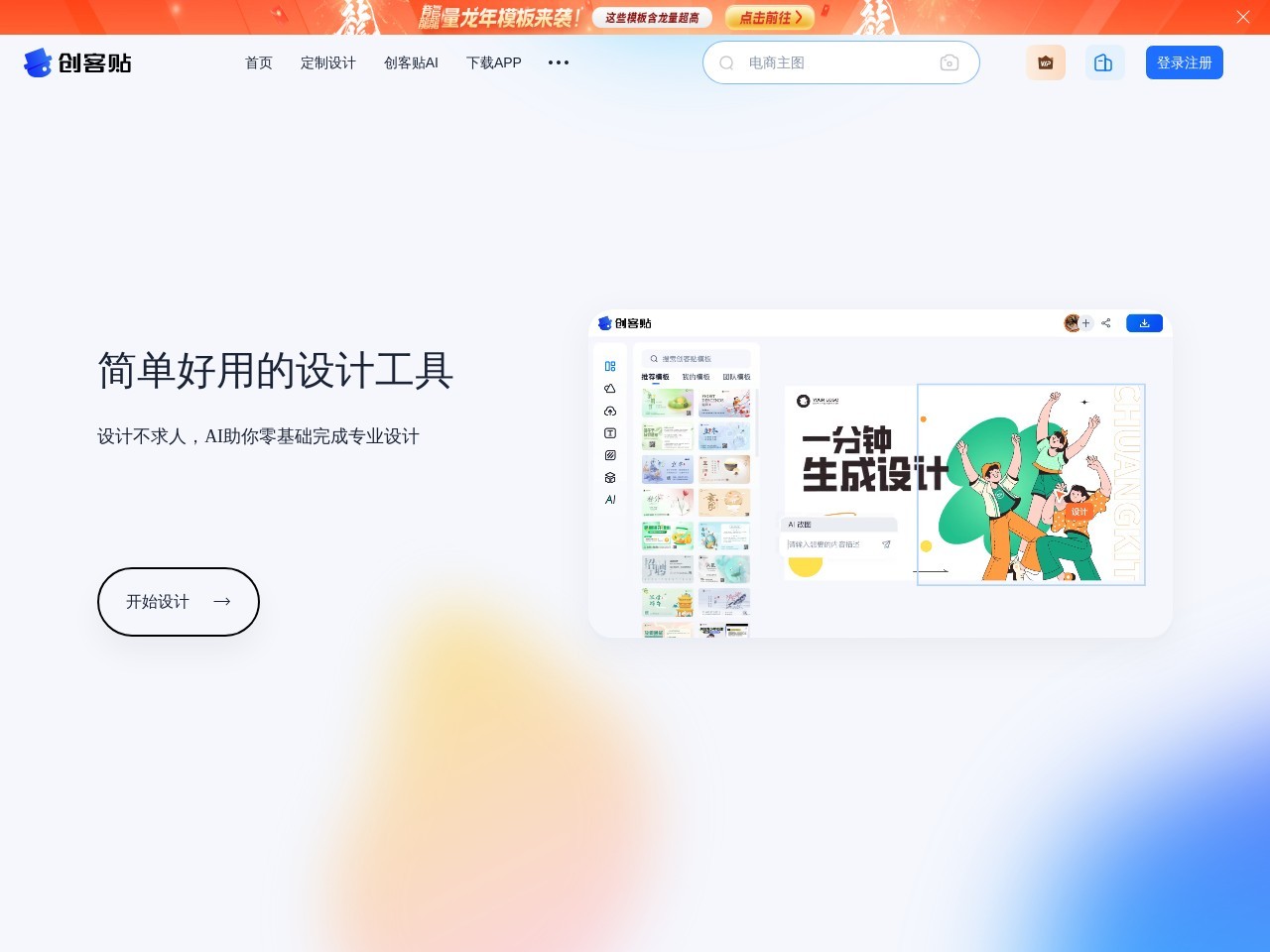
Task: Click 下载APP in the top navigation
Action: pyautogui.click(x=493, y=62)
